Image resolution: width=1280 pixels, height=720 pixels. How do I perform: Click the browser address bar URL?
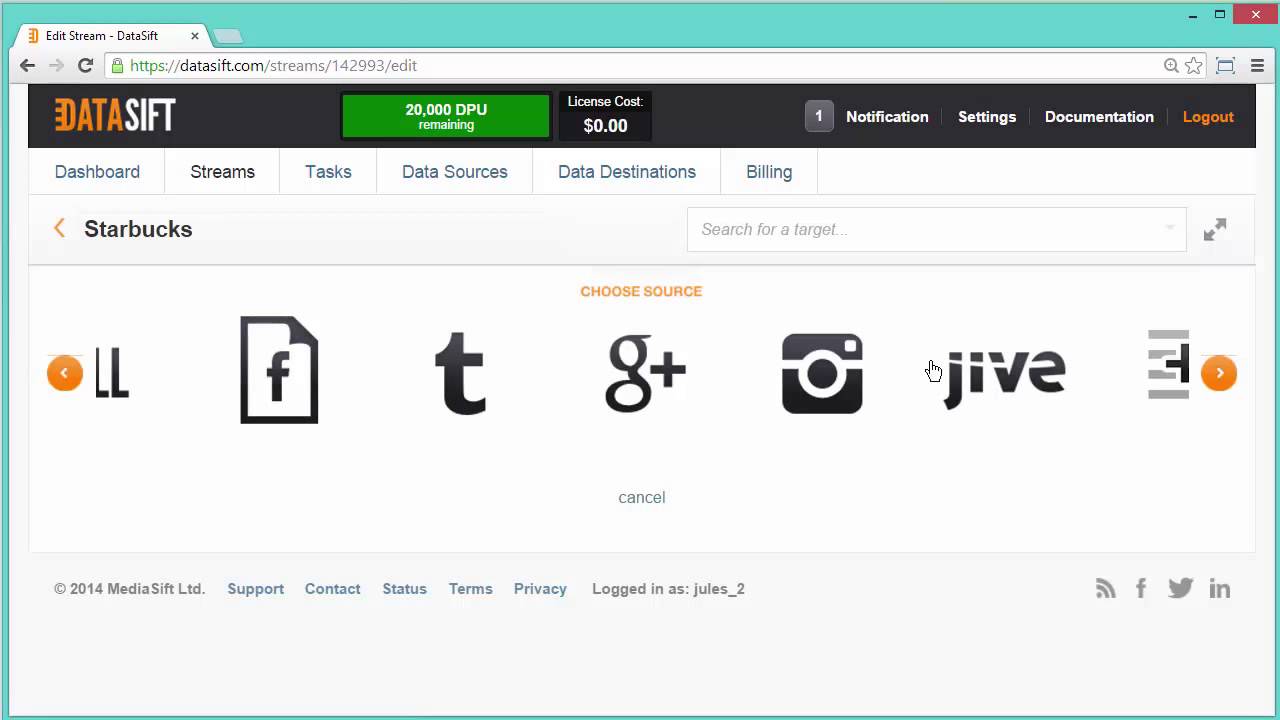pos(273,65)
